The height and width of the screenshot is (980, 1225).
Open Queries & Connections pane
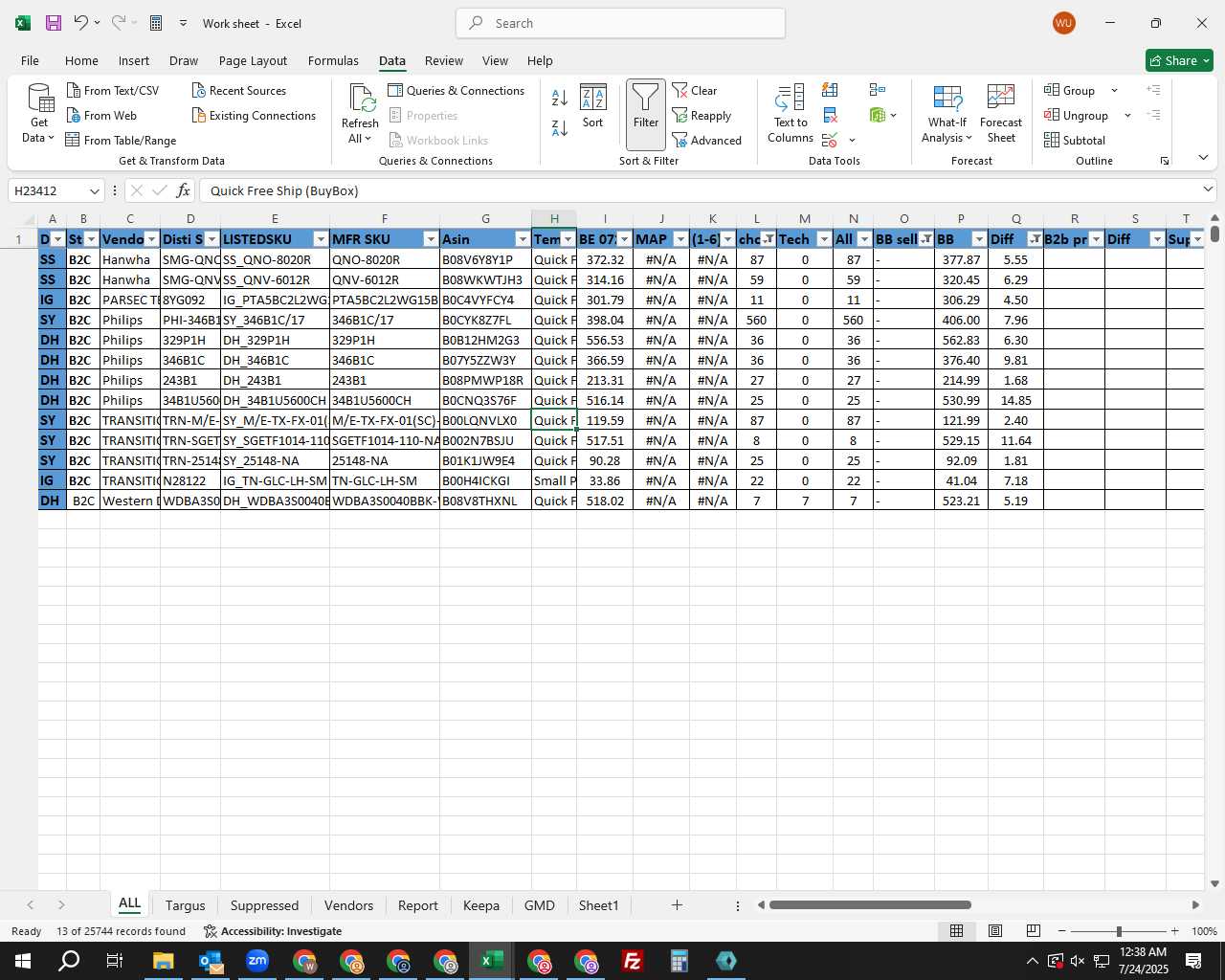(x=457, y=90)
